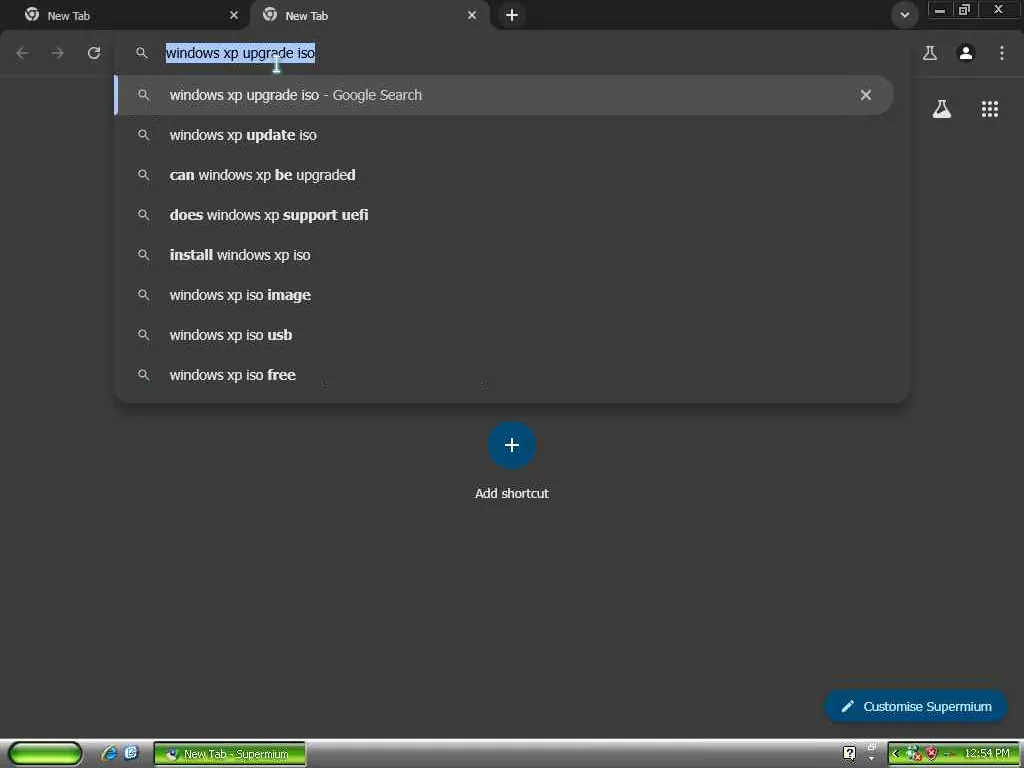Click the 12:54 PM clock
The image size is (1024, 768).
tap(987, 754)
